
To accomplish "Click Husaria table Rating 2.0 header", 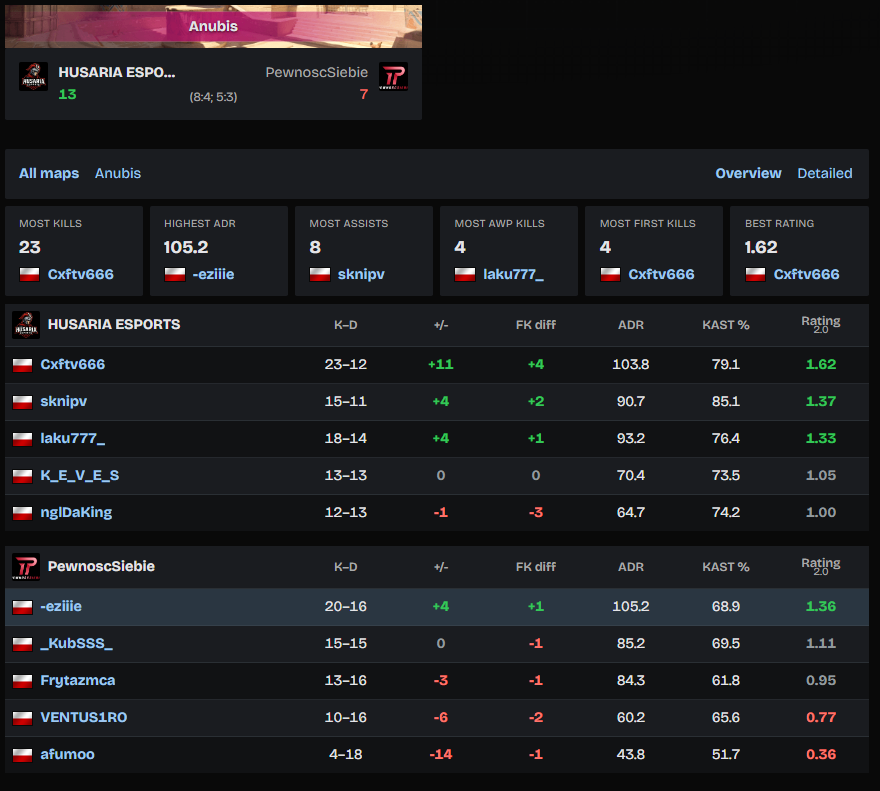I will [x=821, y=324].
